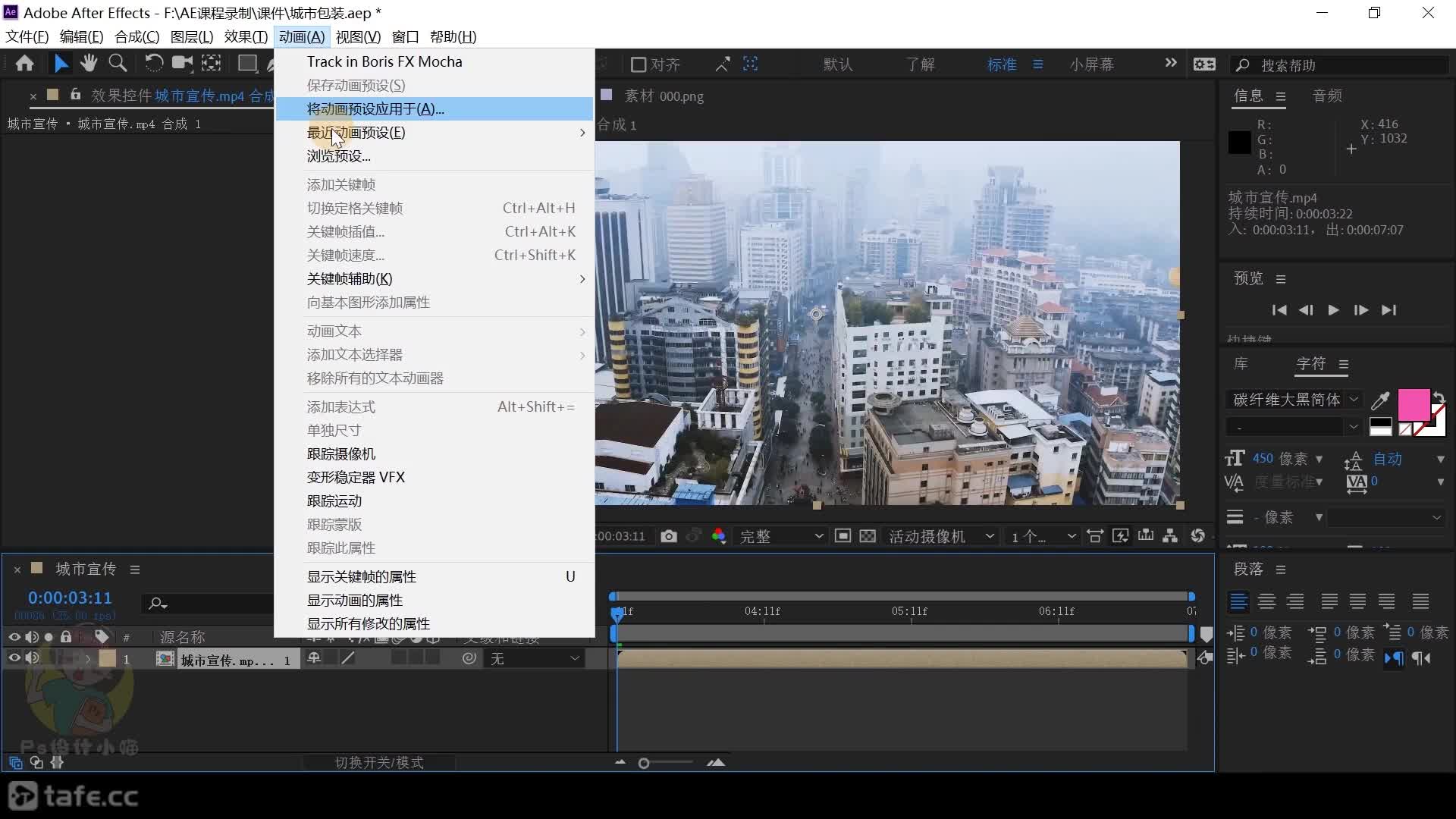Click the pink fill color swatch
The height and width of the screenshot is (819, 1456).
1413,406
